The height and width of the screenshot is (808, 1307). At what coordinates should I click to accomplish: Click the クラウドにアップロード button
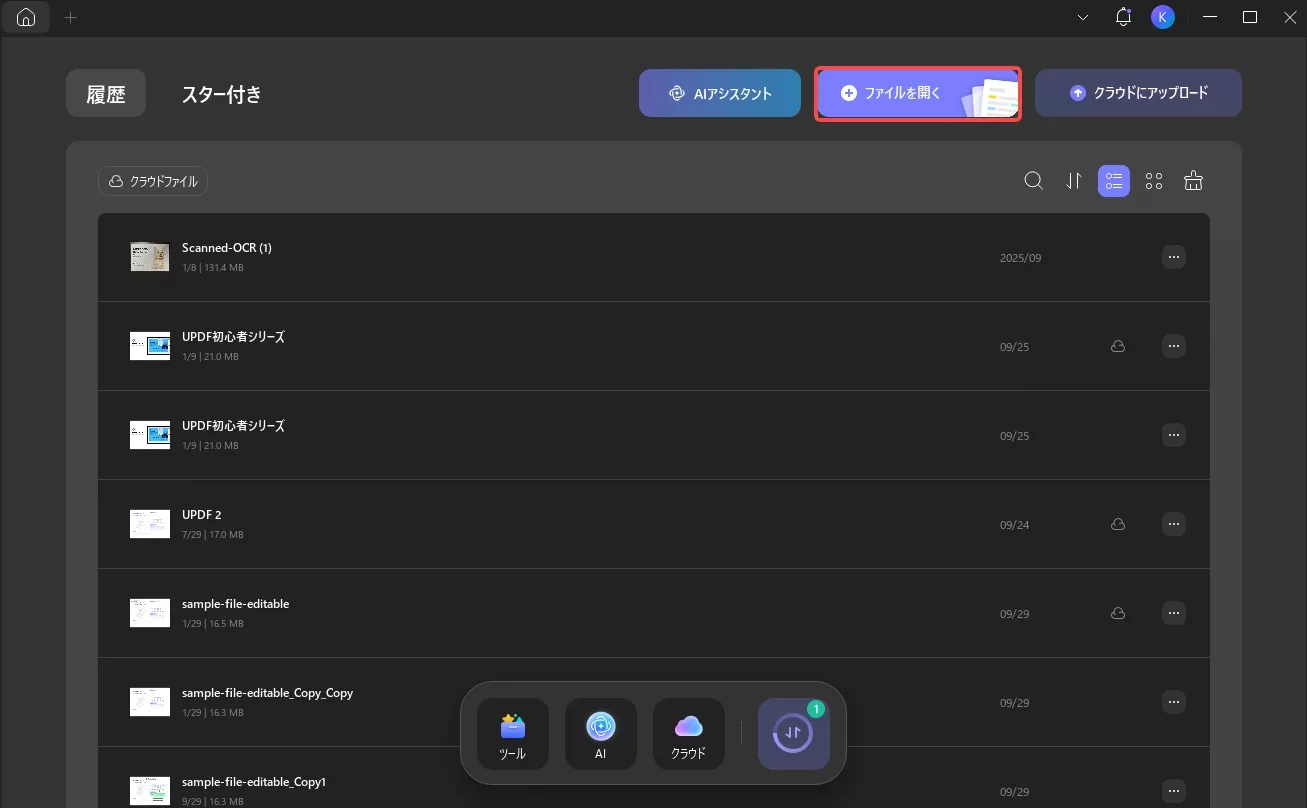point(1138,93)
